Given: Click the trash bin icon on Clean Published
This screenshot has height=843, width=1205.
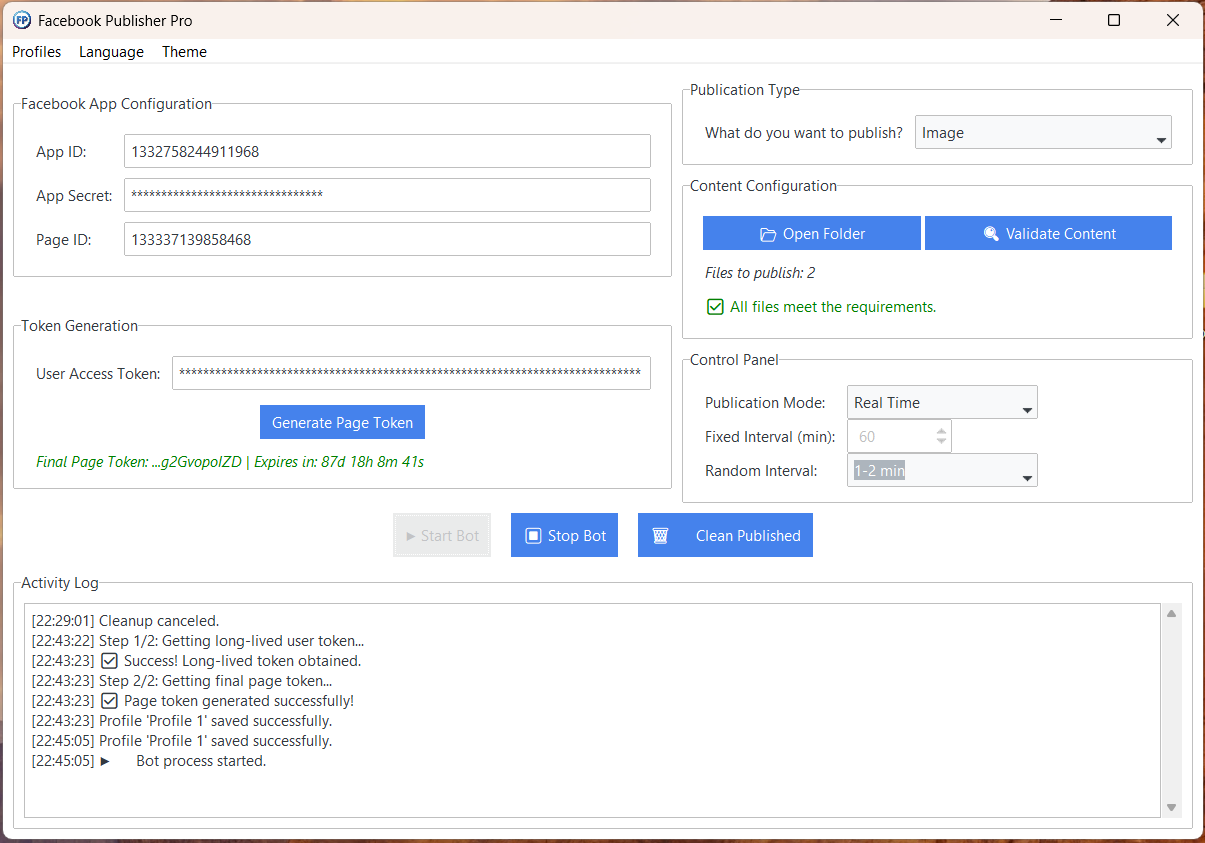Looking at the screenshot, I should tap(660, 536).
